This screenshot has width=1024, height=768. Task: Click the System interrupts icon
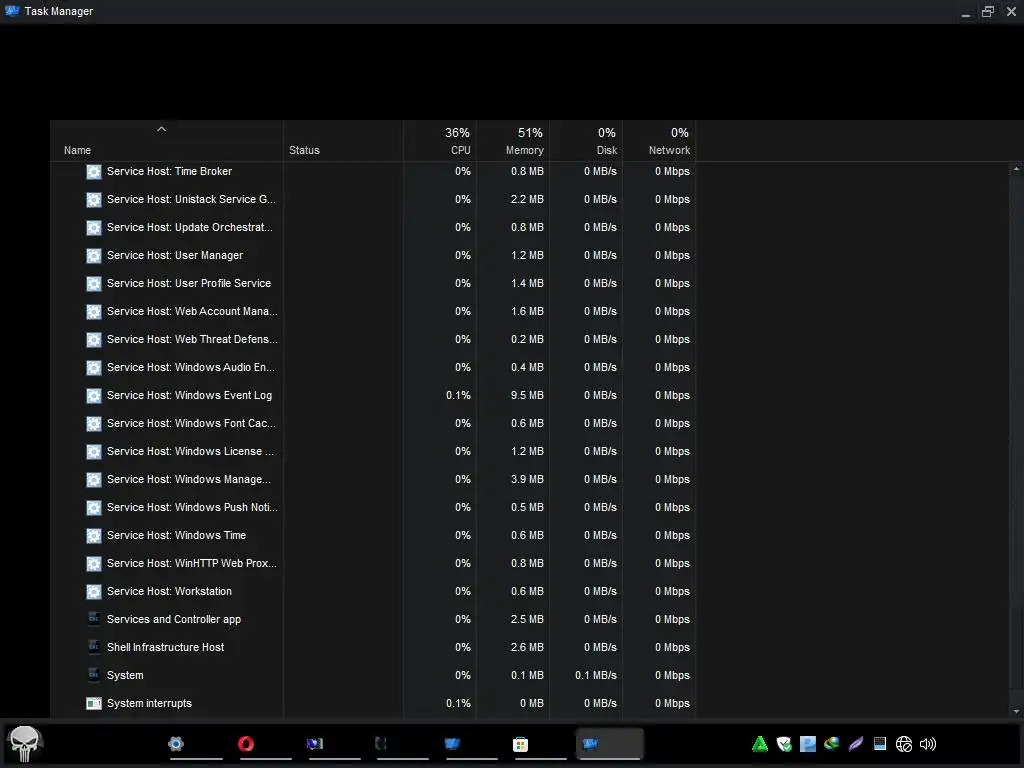coord(94,703)
